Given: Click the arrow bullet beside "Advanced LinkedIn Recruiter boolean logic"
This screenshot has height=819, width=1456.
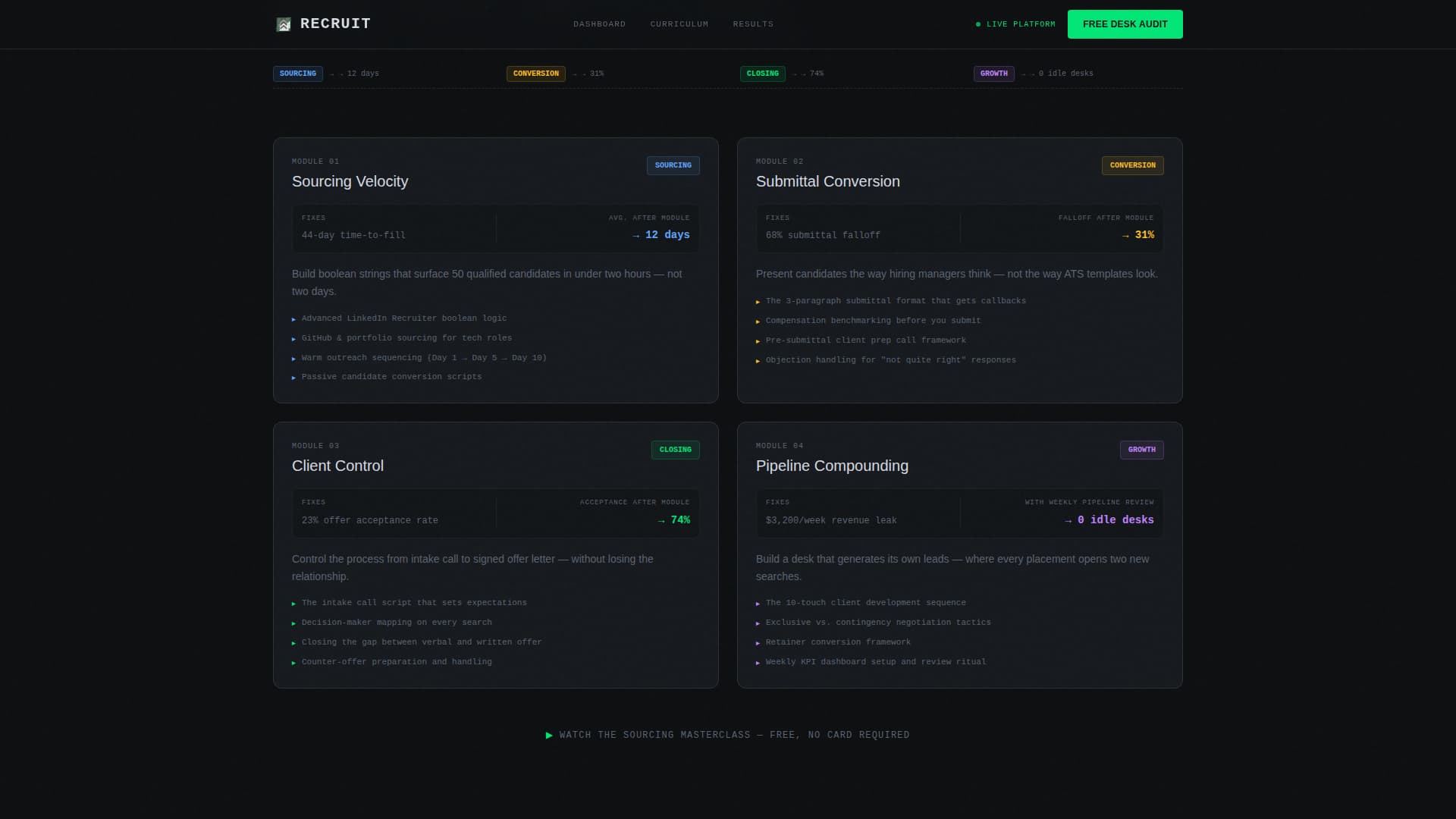Looking at the screenshot, I should click(x=294, y=319).
